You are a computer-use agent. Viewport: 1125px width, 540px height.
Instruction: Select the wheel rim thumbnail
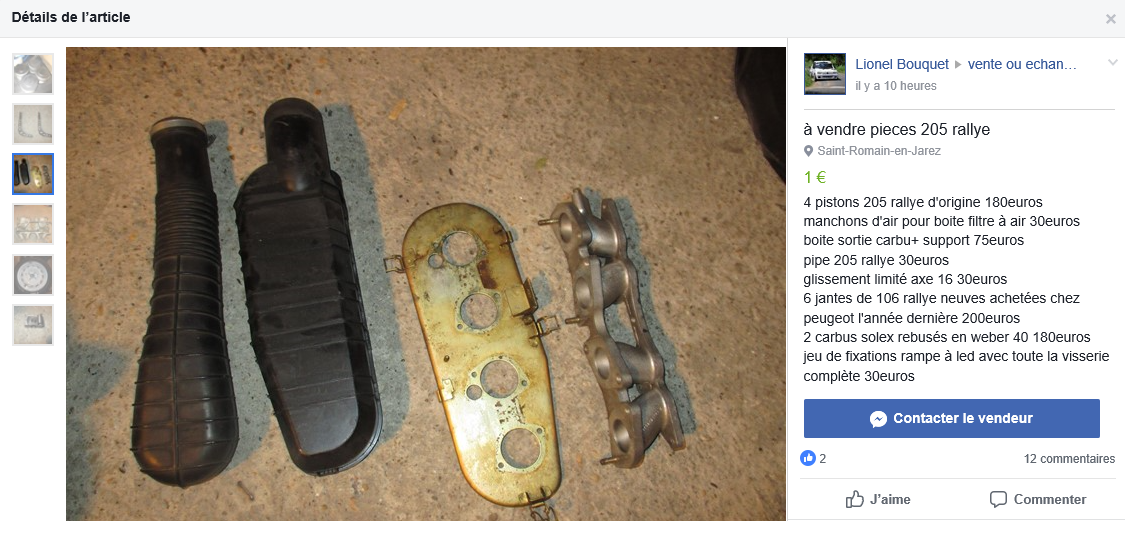(x=33, y=275)
